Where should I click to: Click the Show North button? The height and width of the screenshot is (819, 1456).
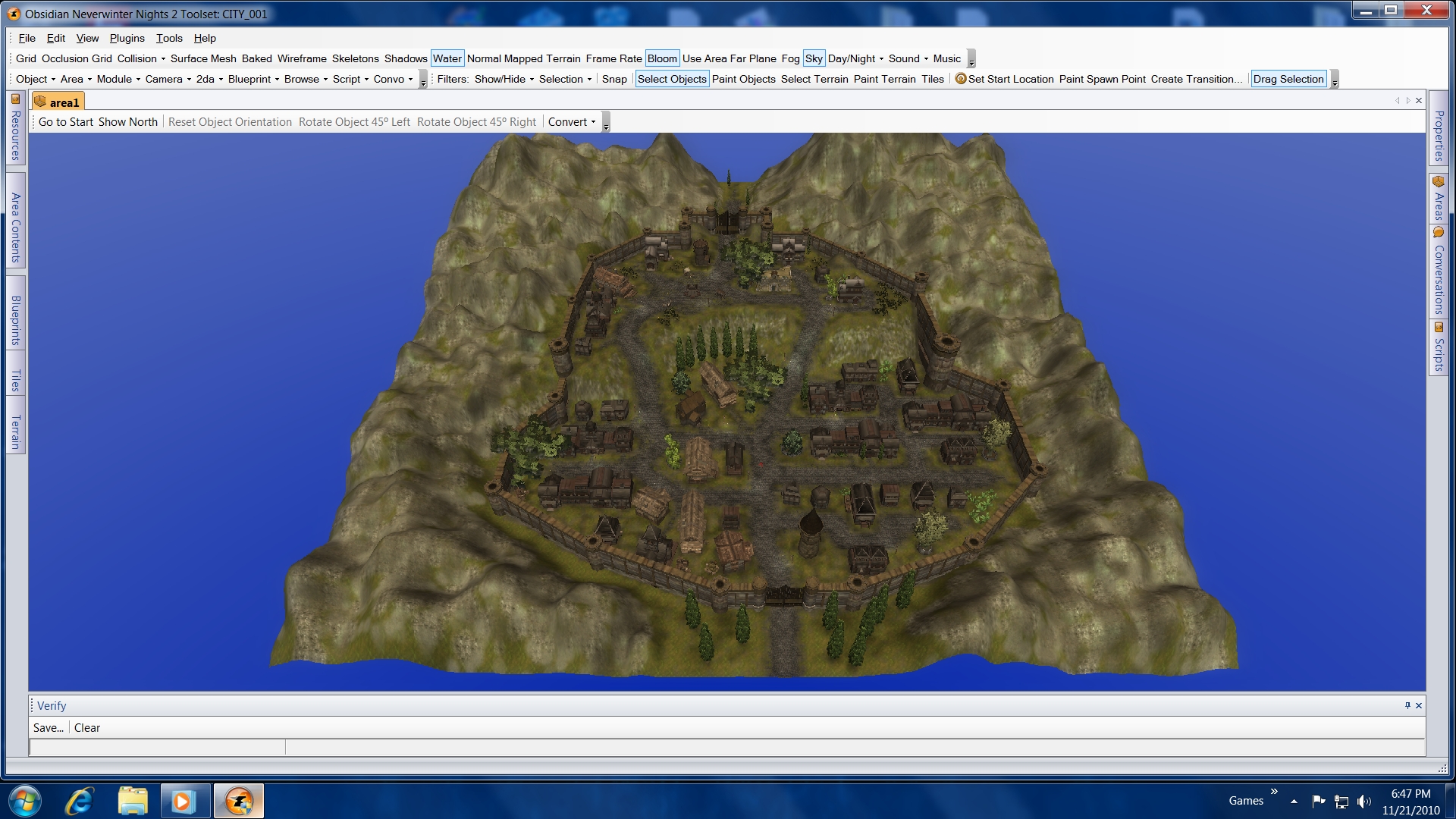pos(127,122)
